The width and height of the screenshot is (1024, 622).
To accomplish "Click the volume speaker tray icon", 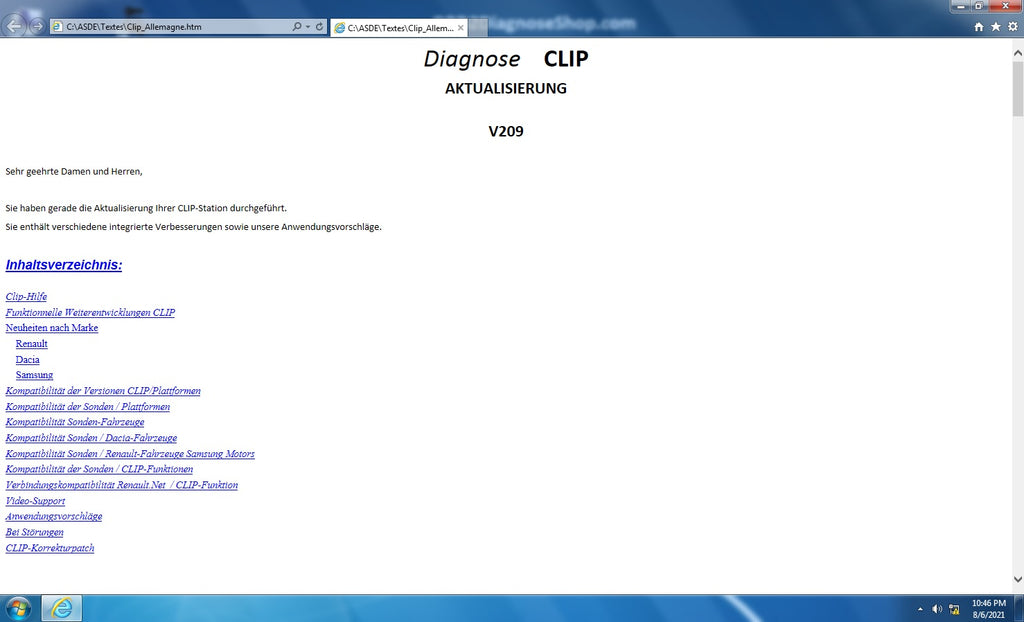I will pos(937,609).
